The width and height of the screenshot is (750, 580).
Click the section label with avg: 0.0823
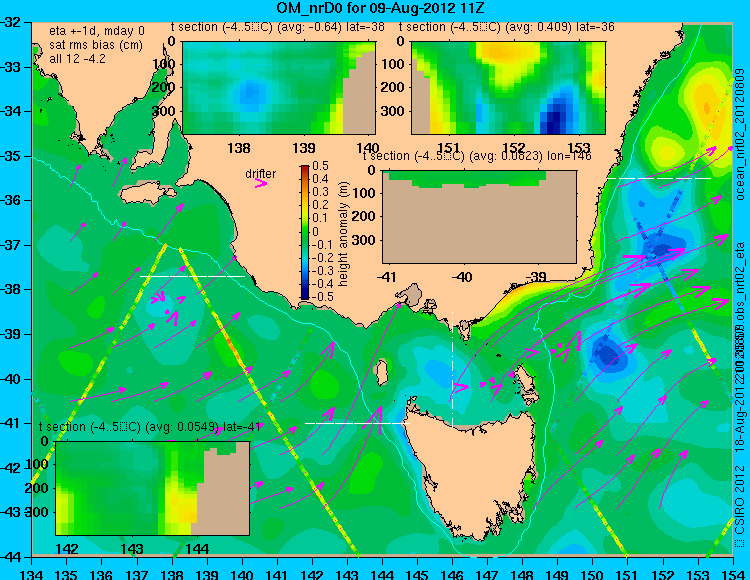click(x=477, y=156)
